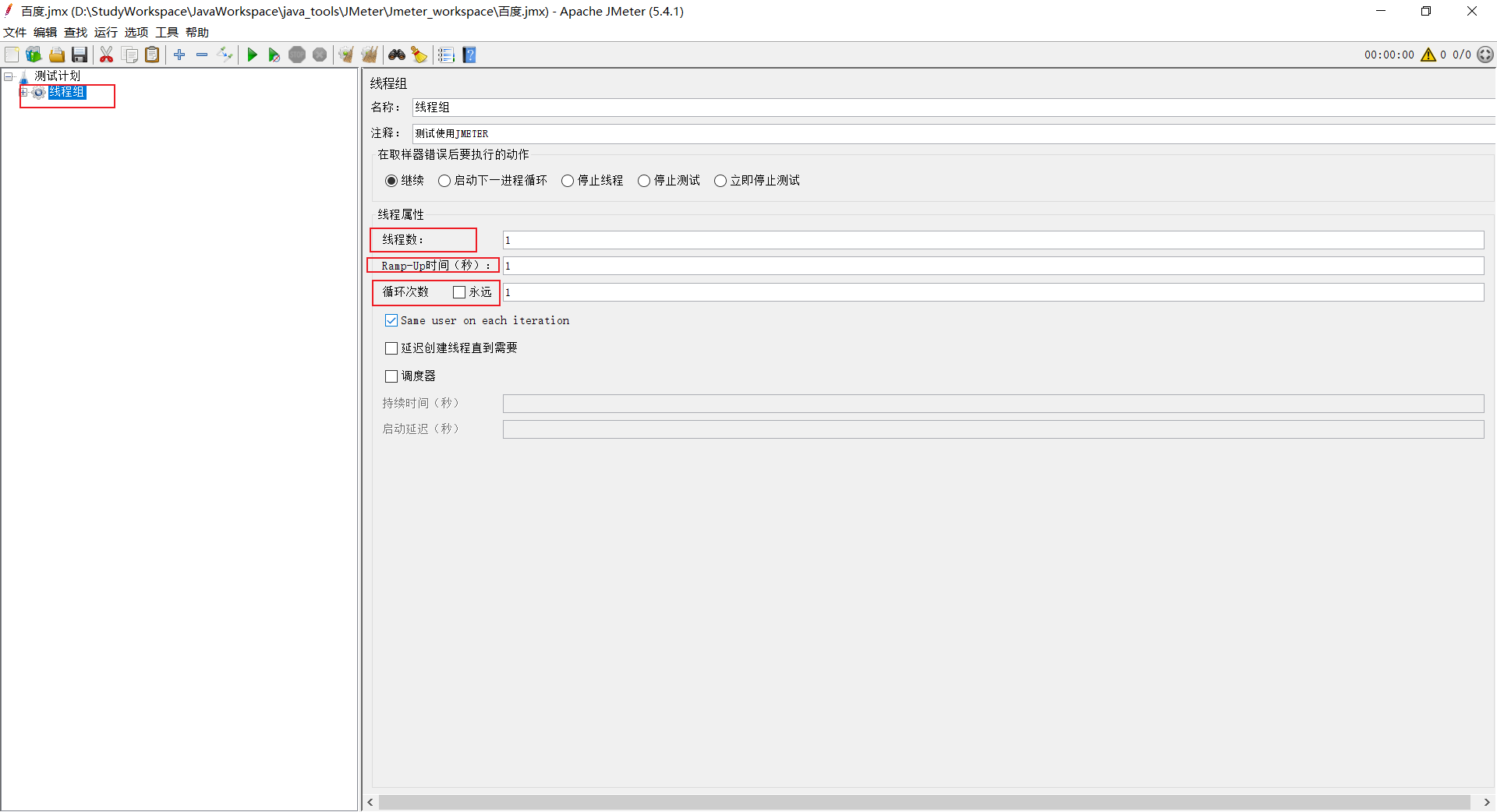Click the 线程组 panel heading
Image resolution: width=1497 pixels, height=812 pixels.
[388, 83]
